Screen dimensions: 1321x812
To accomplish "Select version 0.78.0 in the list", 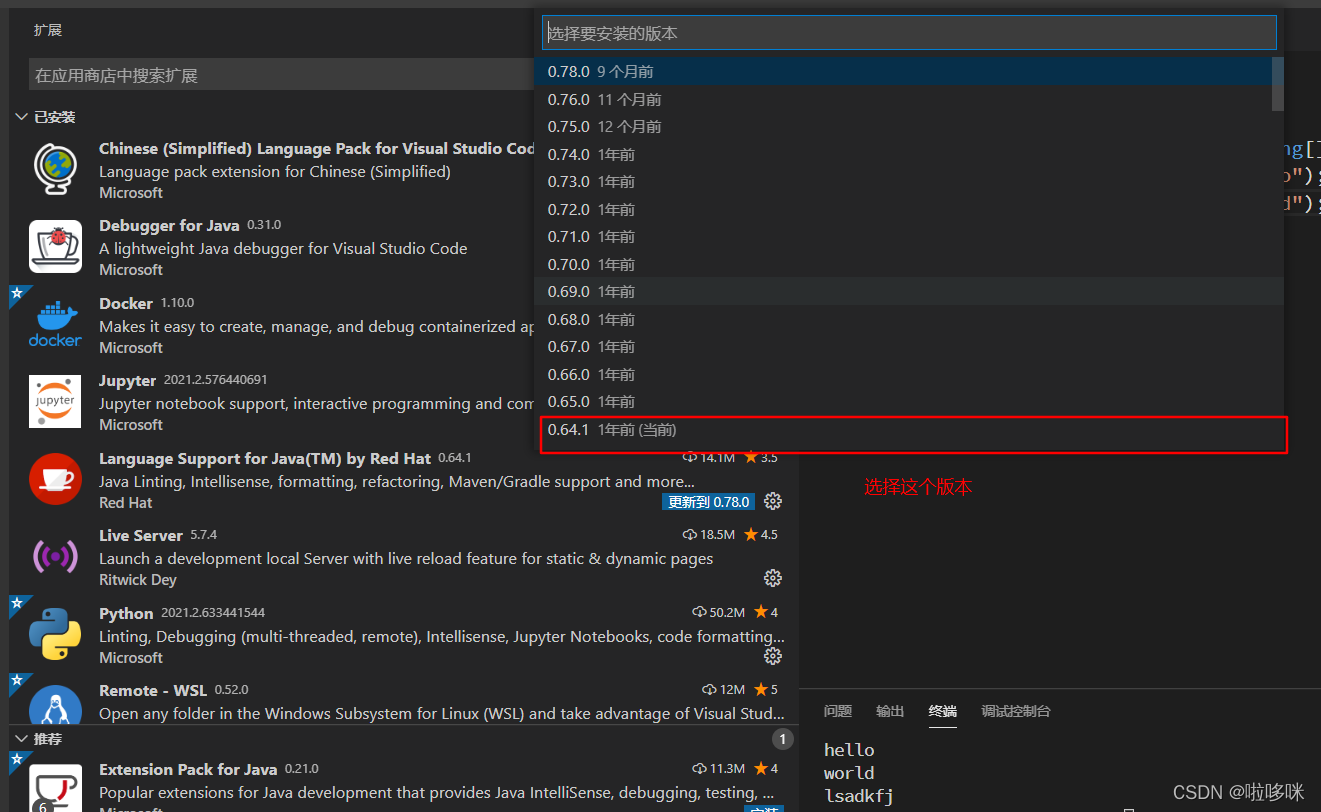I will pos(903,72).
